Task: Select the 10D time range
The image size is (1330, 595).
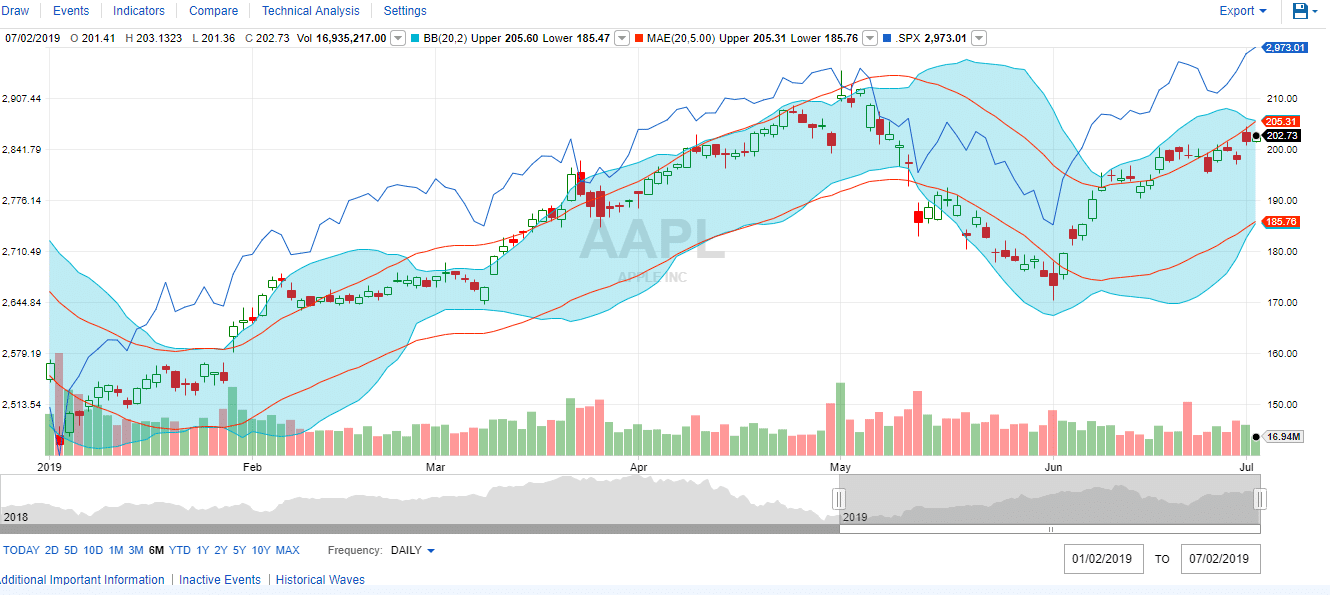Action: pyautogui.click(x=93, y=550)
